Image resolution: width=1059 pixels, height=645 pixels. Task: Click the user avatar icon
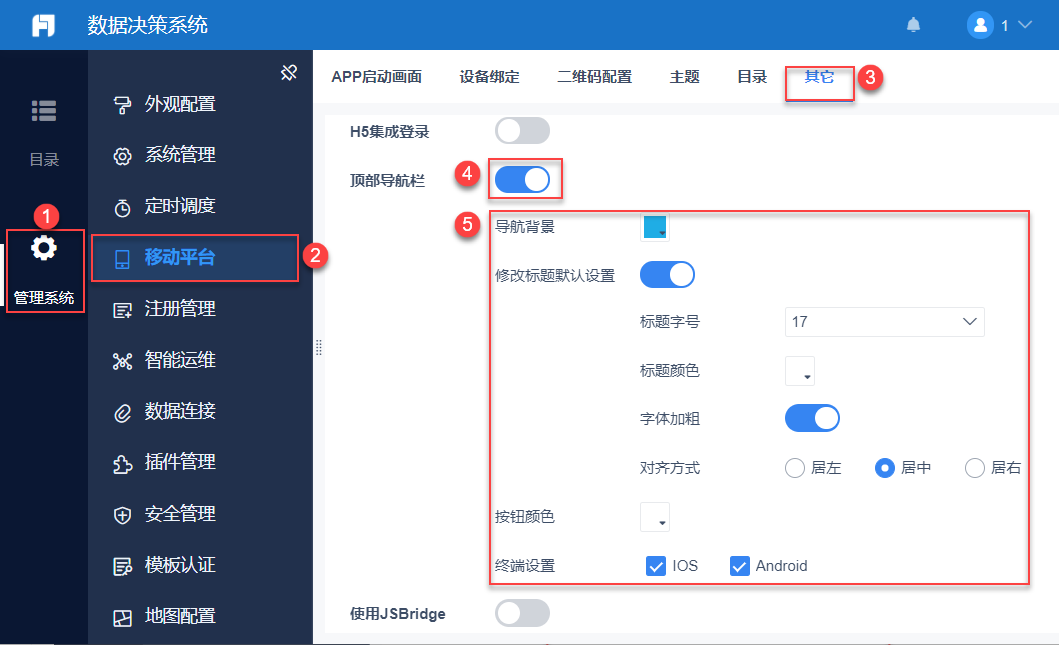coord(980,25)
